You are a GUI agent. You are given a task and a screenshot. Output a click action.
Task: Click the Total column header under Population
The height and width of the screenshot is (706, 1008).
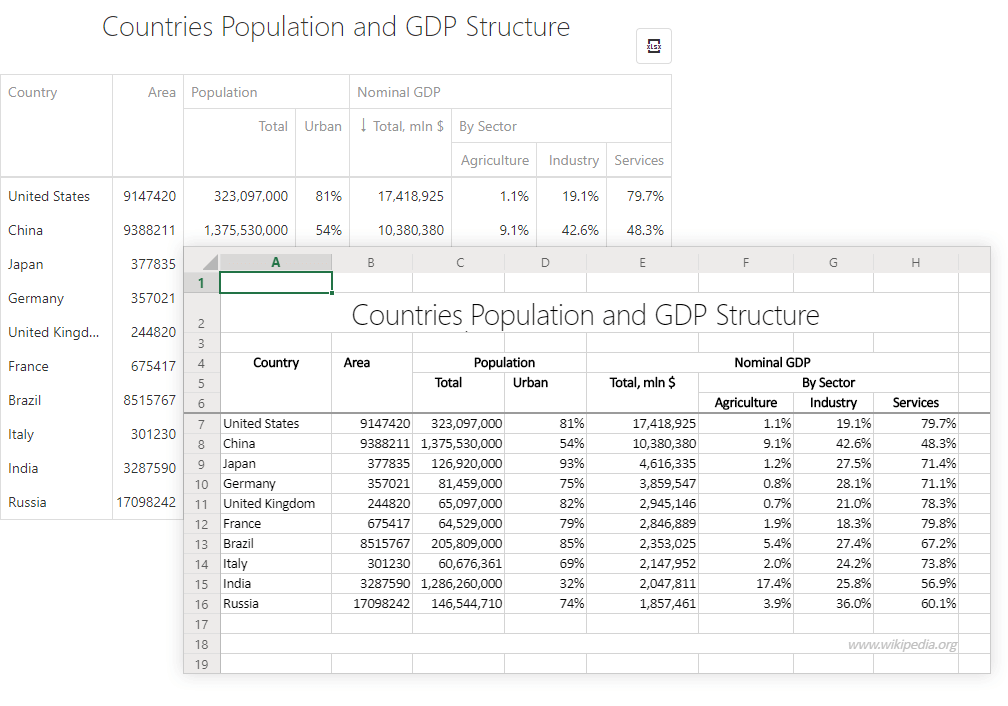pos(272,126)
